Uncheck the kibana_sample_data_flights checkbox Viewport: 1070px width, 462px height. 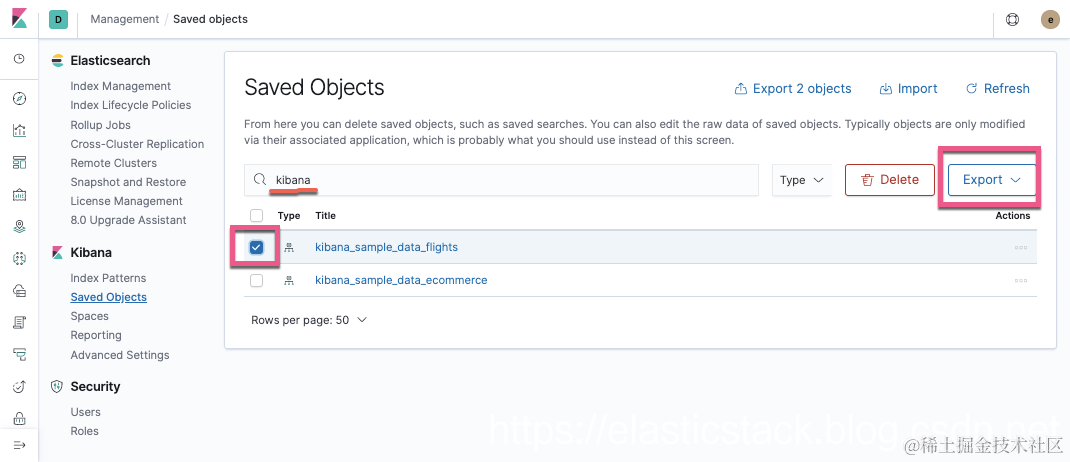pos(257,247)
